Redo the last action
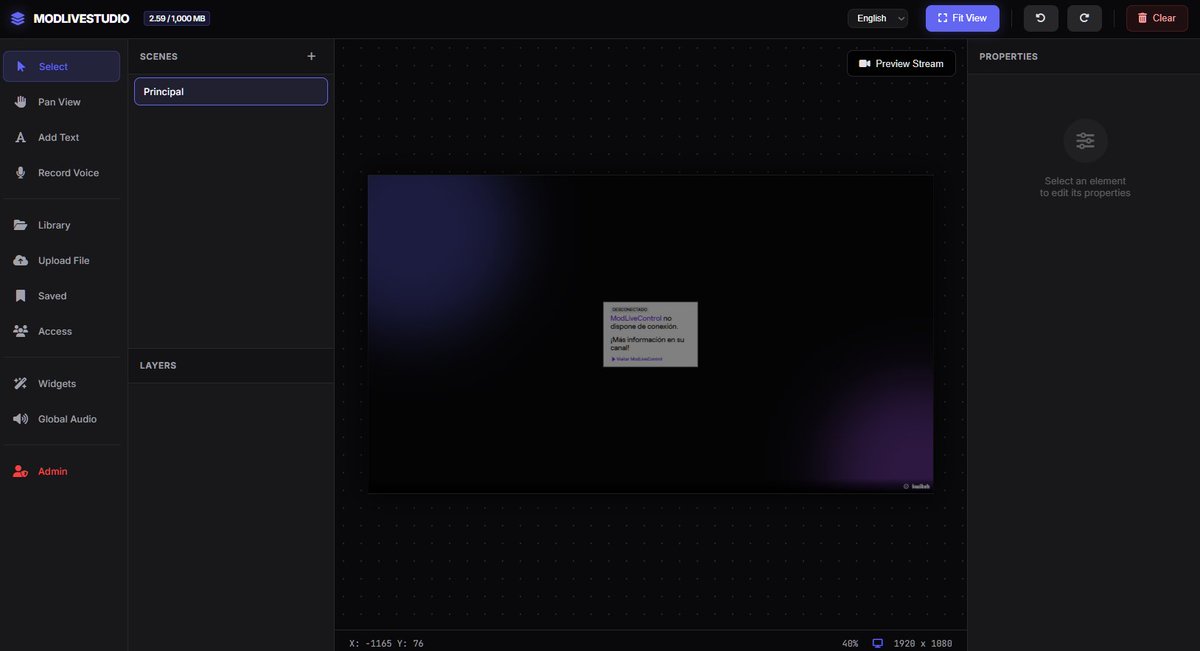 click(x=1084, y=18)
